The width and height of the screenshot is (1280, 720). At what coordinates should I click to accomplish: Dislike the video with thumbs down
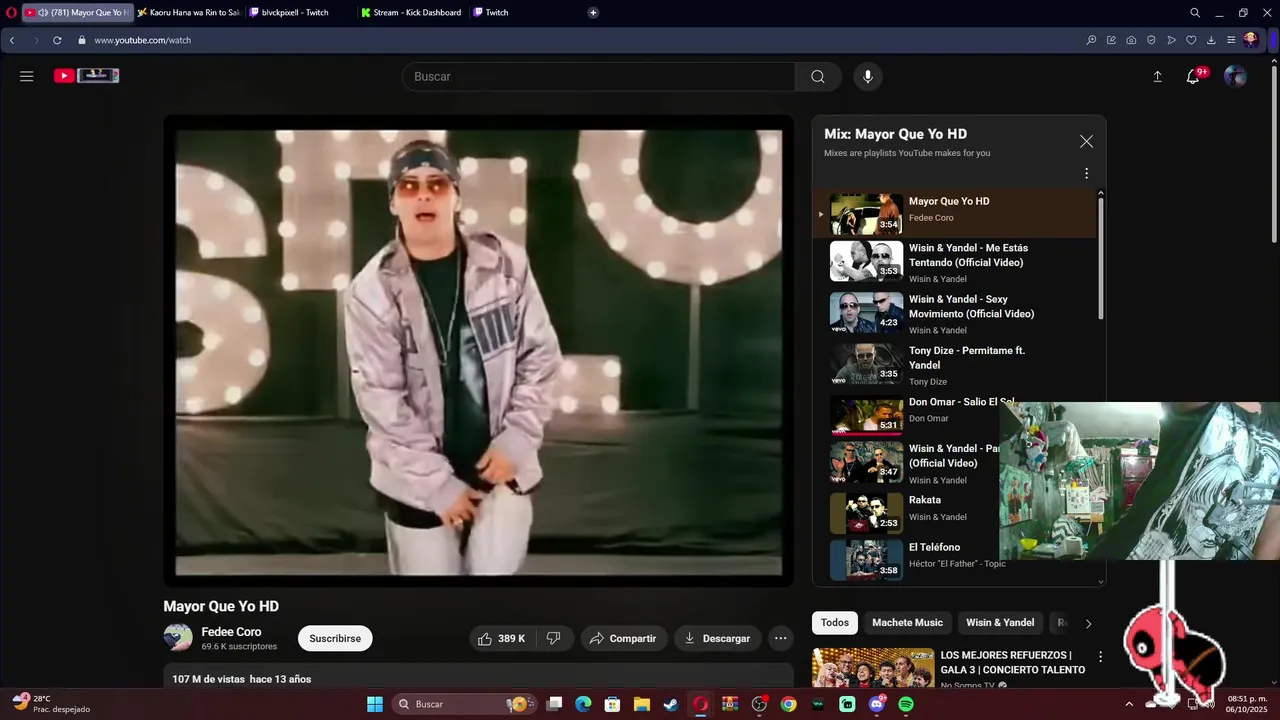point(554,638)
